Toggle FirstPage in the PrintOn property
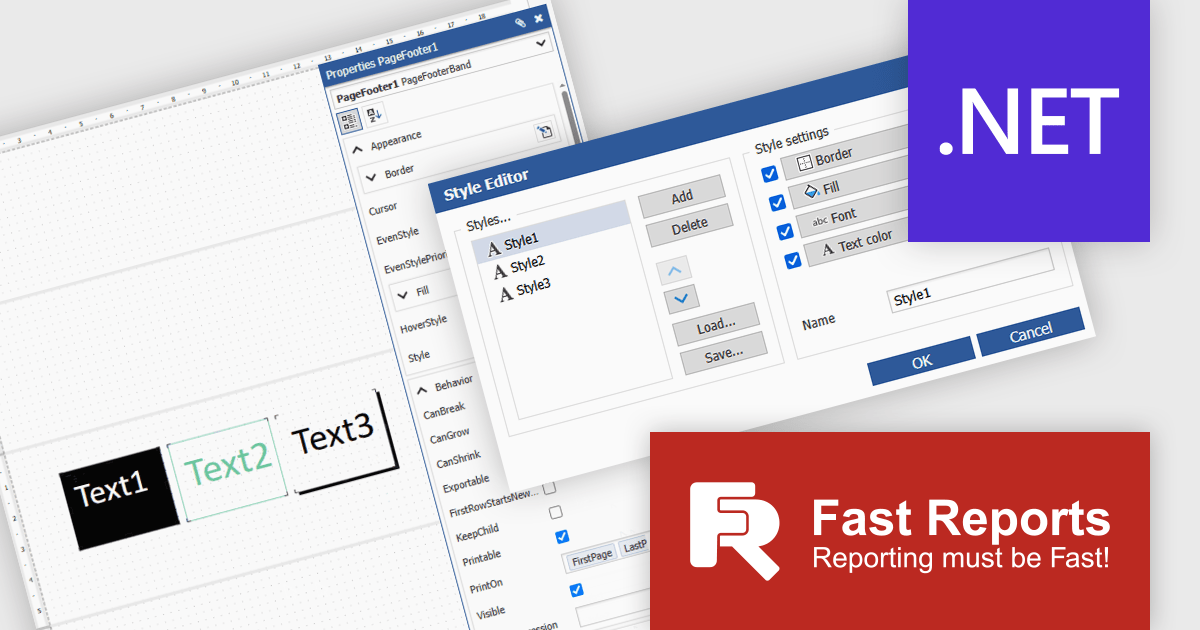1200x630 pixels. point(592,556)
